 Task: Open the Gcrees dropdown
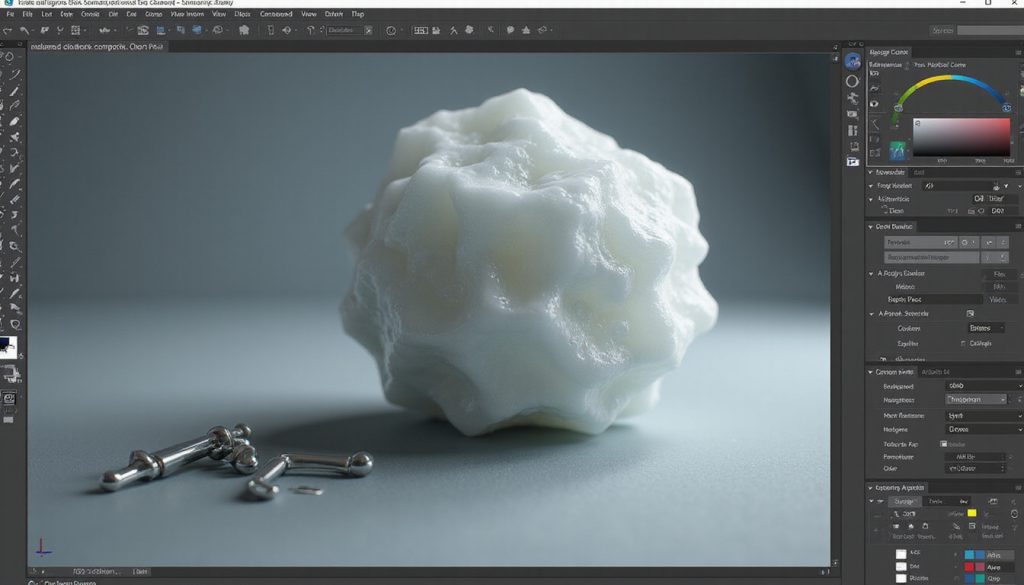point(984,430)
